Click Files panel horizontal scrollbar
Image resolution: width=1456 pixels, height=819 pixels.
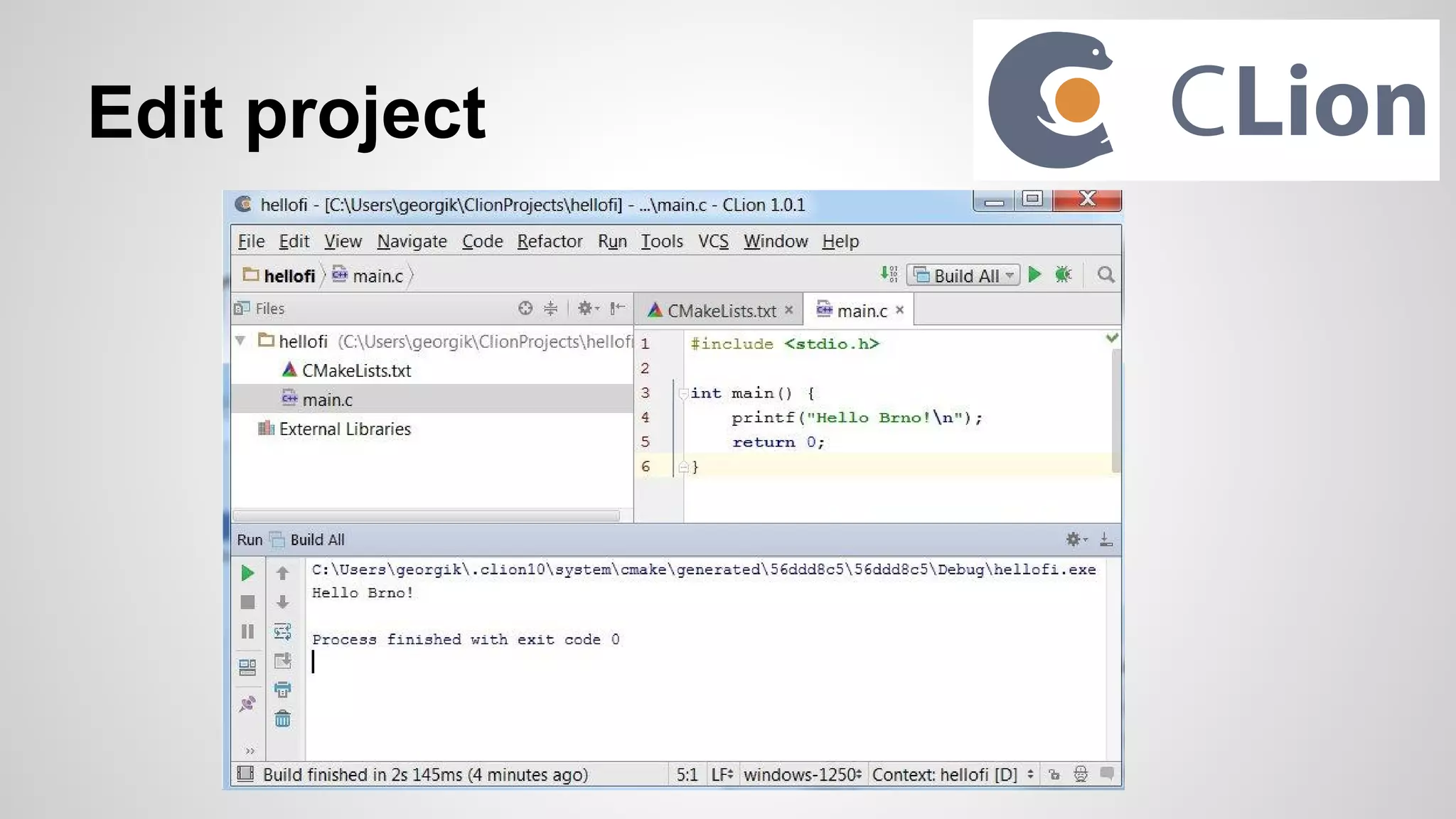[x=427, y=515]
